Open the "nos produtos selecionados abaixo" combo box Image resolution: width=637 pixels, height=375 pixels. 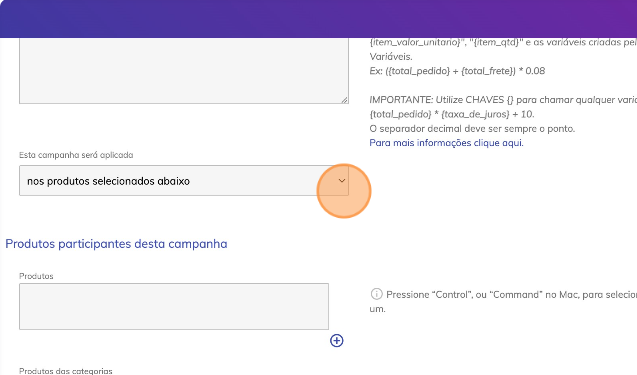[x=184, y=180]
